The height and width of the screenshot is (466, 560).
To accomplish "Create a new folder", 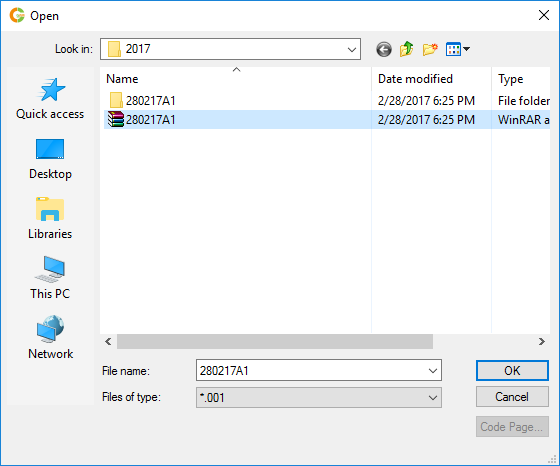I will [x=430, y=49].
